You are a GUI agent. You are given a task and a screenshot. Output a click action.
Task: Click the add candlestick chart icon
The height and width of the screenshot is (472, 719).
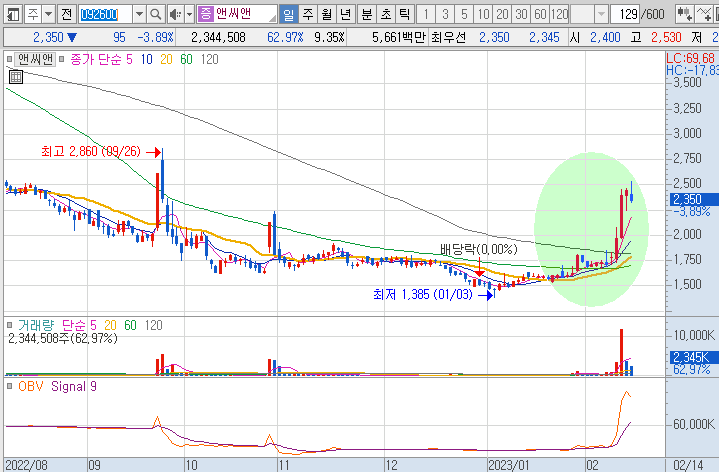[x=685, y=15]
